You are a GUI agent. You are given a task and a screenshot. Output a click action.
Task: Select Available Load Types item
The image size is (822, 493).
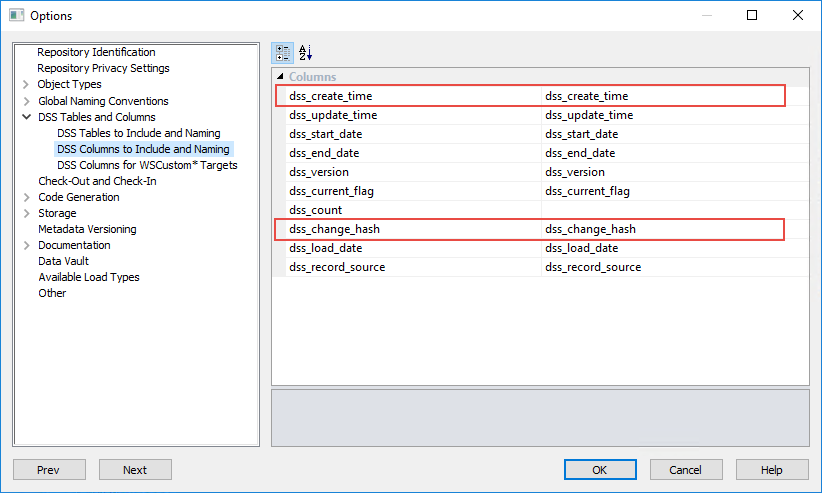(89, 277)
